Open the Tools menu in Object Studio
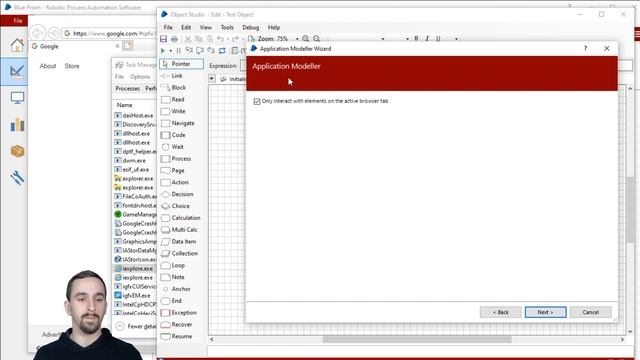The height and width of the screenshot is (360, 640). coord(227,27)
